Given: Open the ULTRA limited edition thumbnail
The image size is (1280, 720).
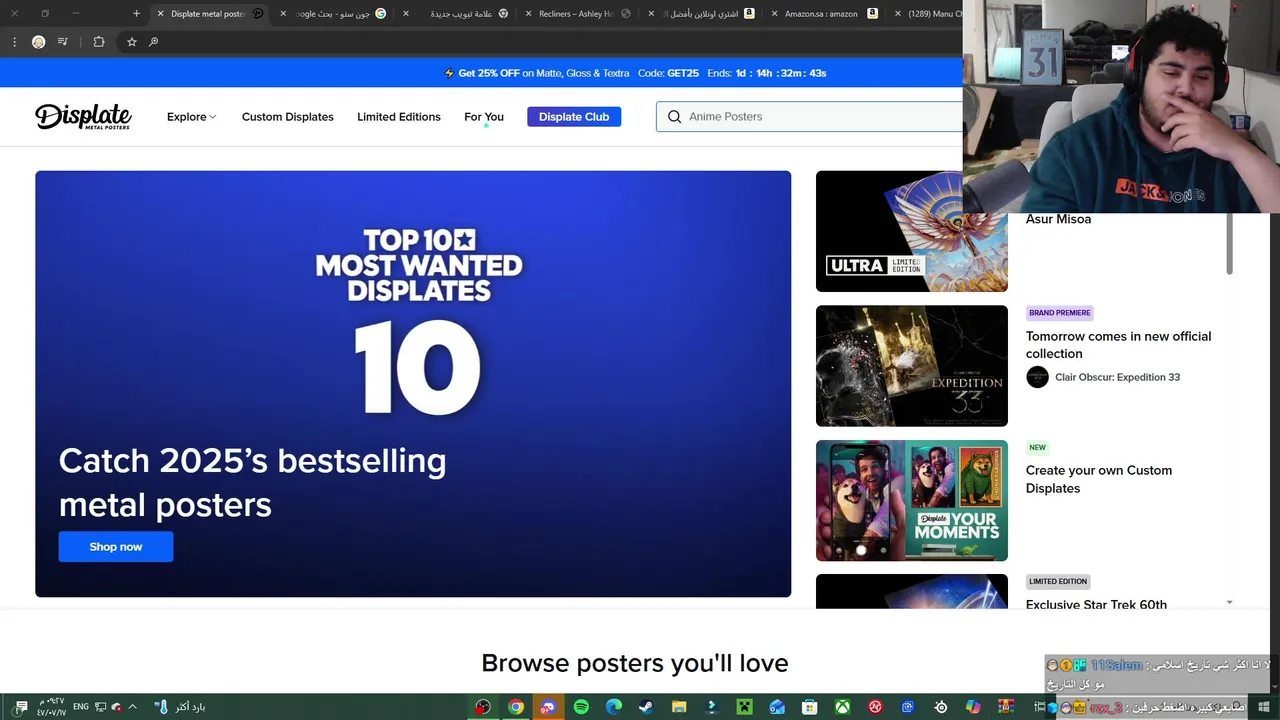Looking at the screenshot, I should pyautogui.click(x=912, y=231).
